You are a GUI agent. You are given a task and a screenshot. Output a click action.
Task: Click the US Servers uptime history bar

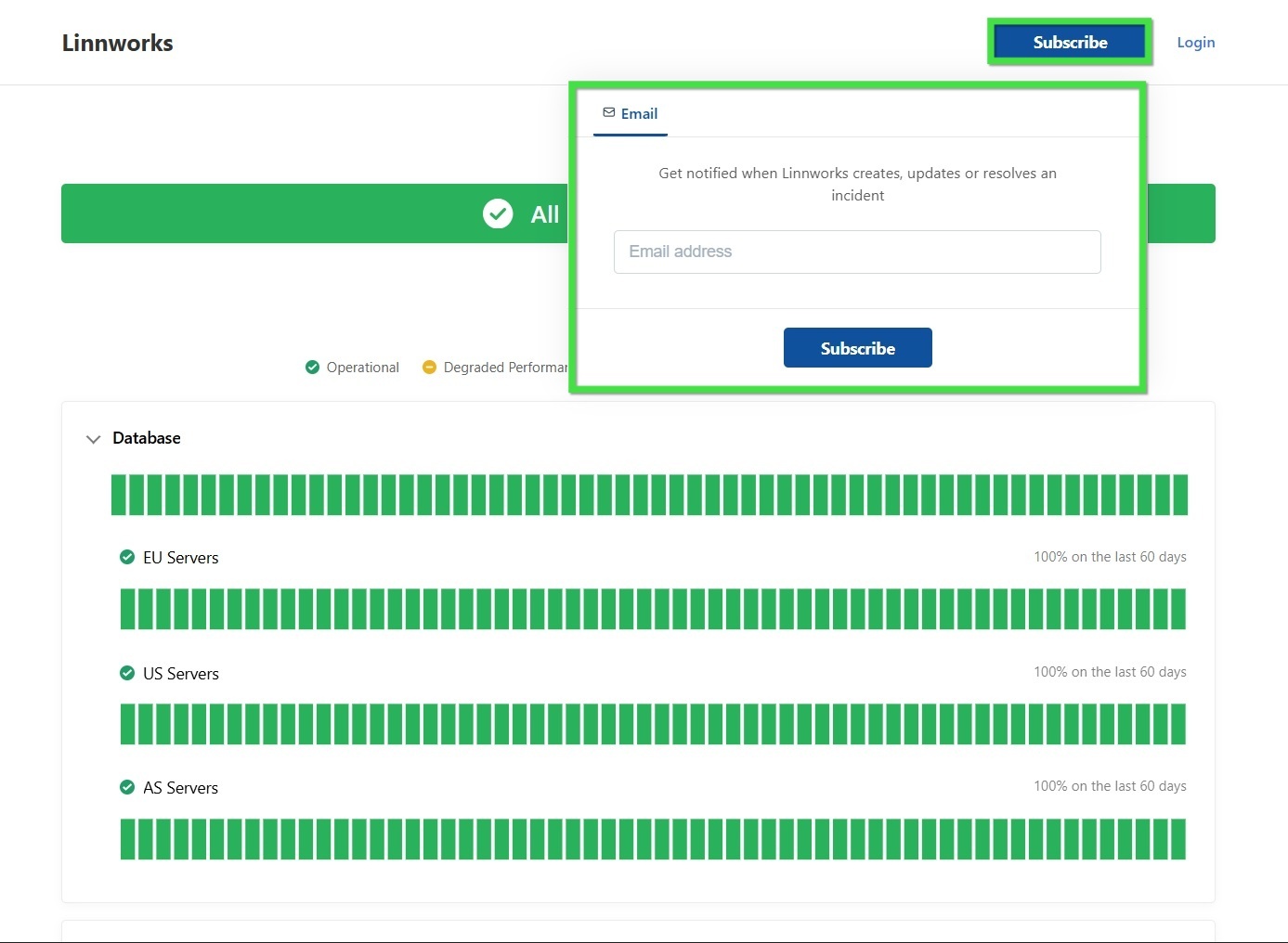[653, 724]
